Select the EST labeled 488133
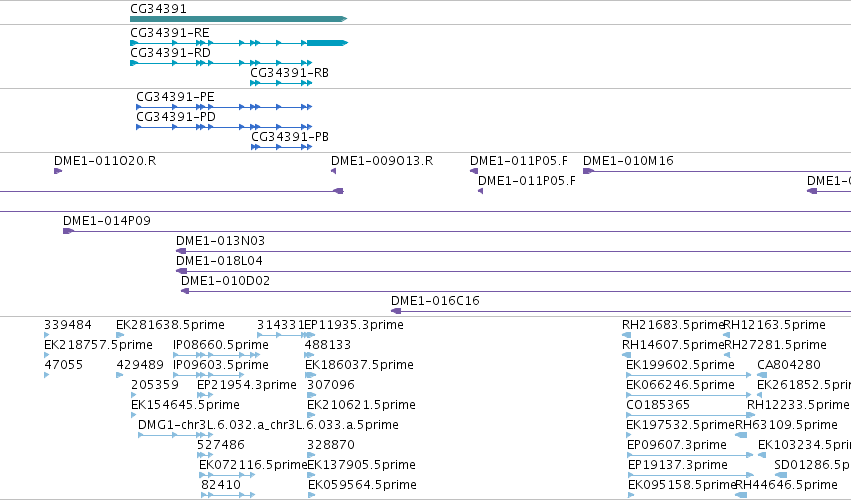Screen dimensions: 851x500 point(310,355)
